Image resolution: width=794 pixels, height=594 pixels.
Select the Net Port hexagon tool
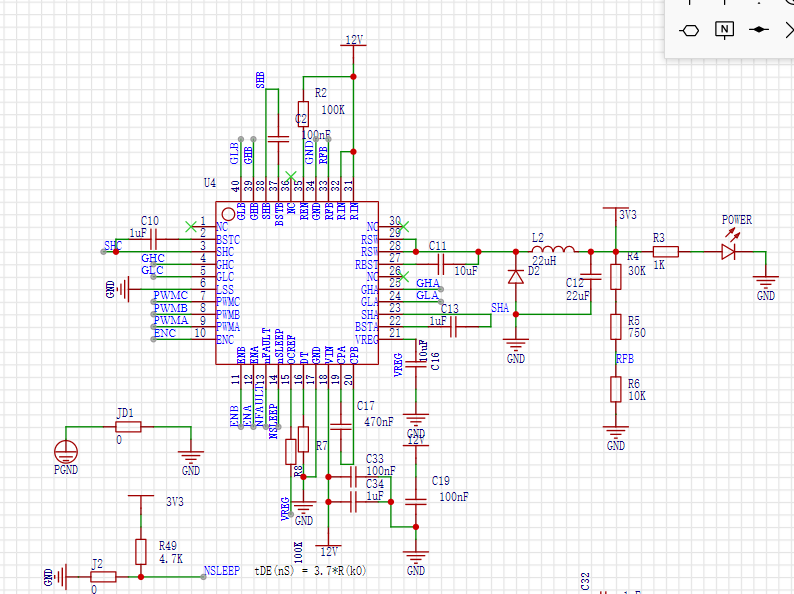tap(689, 29)
